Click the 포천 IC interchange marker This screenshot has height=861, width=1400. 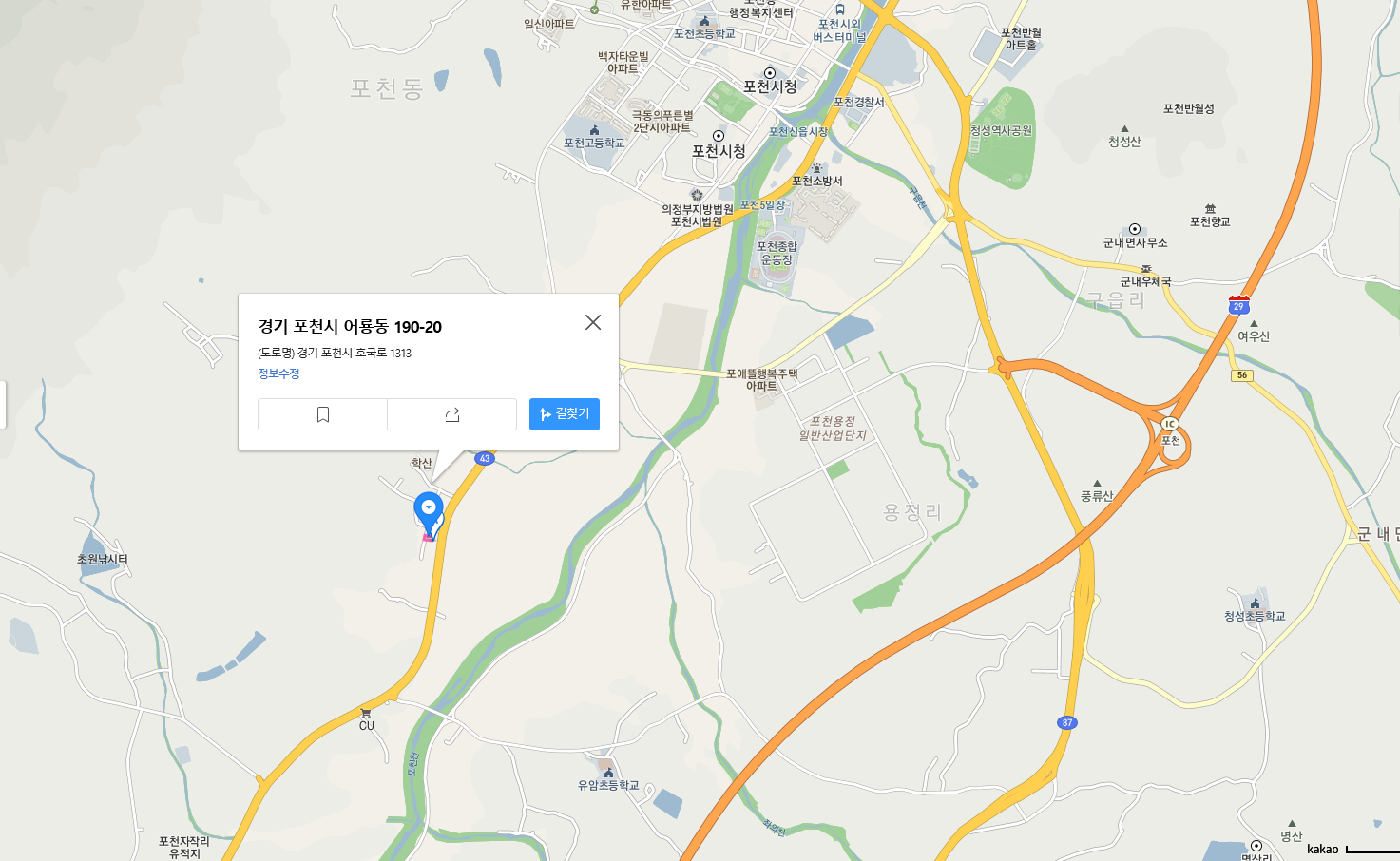coord(1170,424)
